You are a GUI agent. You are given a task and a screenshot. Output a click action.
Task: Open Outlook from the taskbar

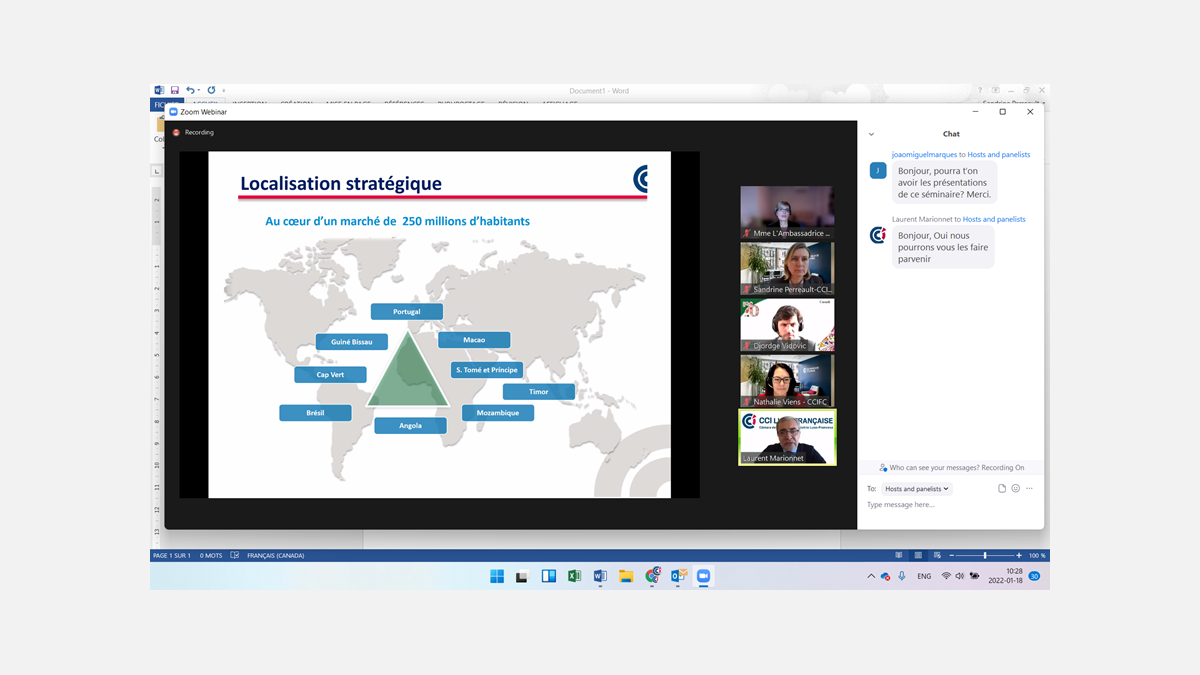(677, 576)
